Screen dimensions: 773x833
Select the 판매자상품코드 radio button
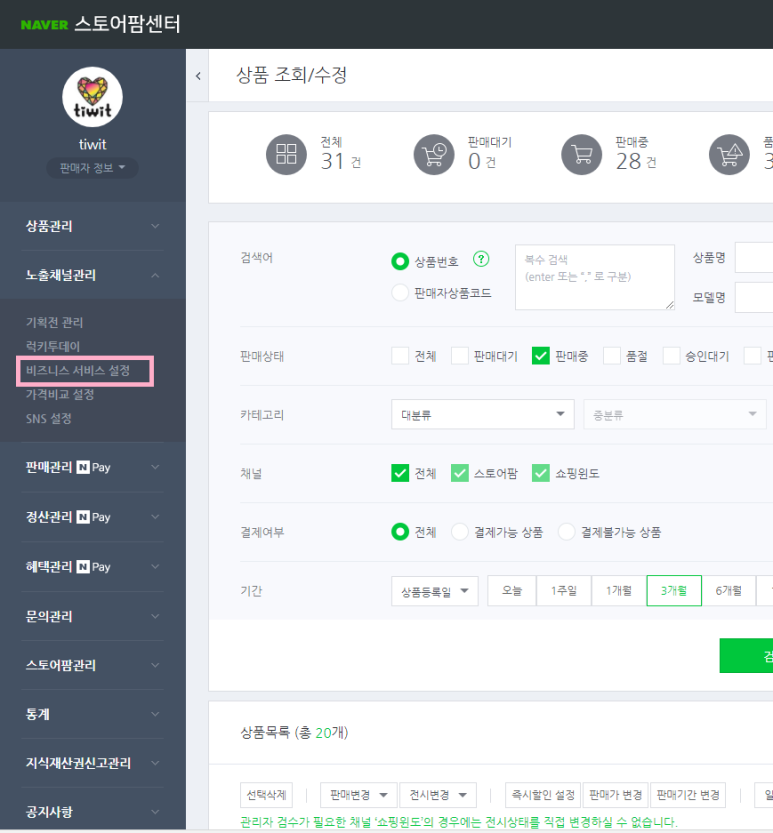(400, 292)
